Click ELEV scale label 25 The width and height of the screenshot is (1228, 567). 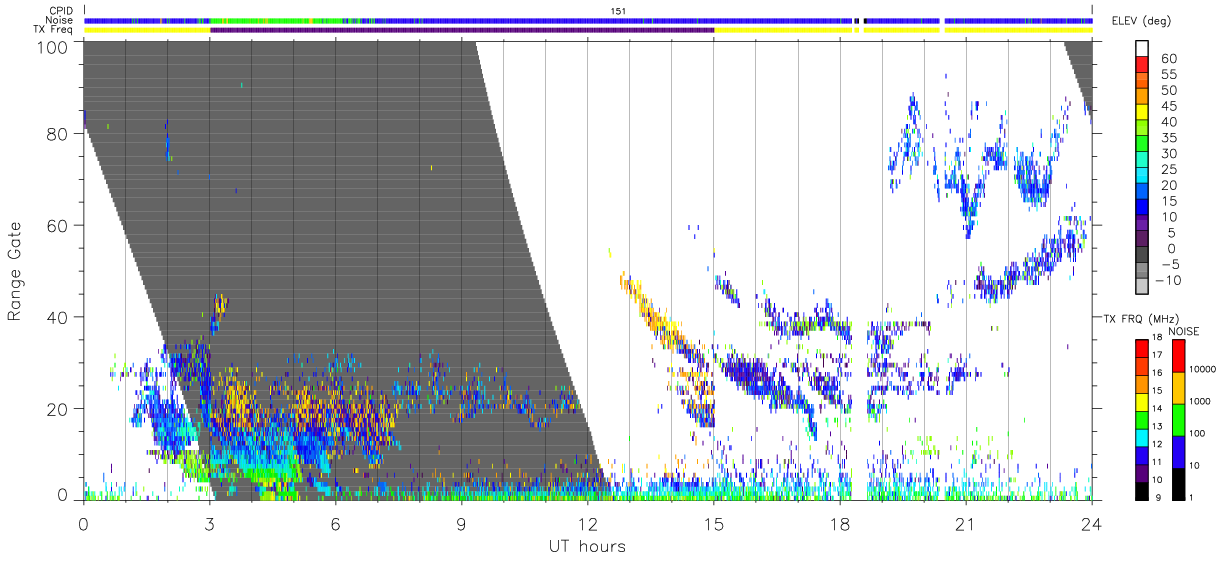tap(1167, 169)
